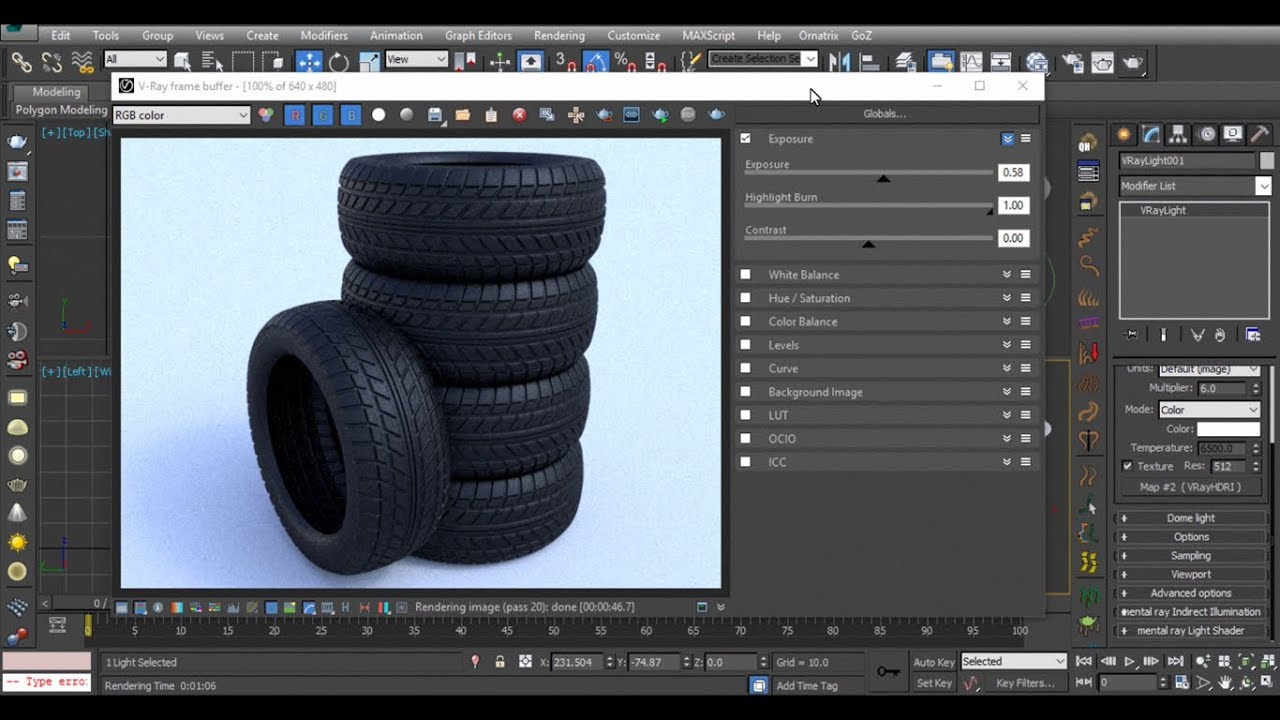Click the white light Color swatch
Screen dimensions: 1280x720
pos(1228,429)
